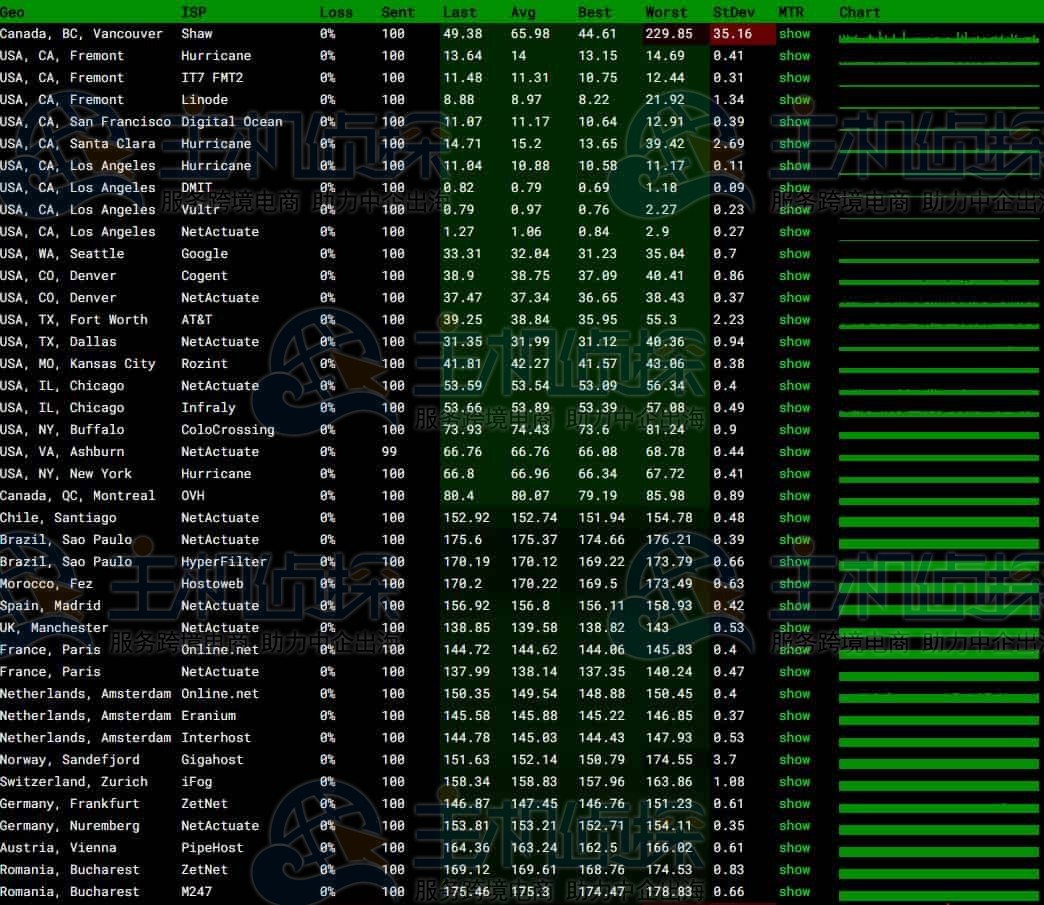Click the Avg column header
Screen dimensions: 1044x905
pos(523,12)
